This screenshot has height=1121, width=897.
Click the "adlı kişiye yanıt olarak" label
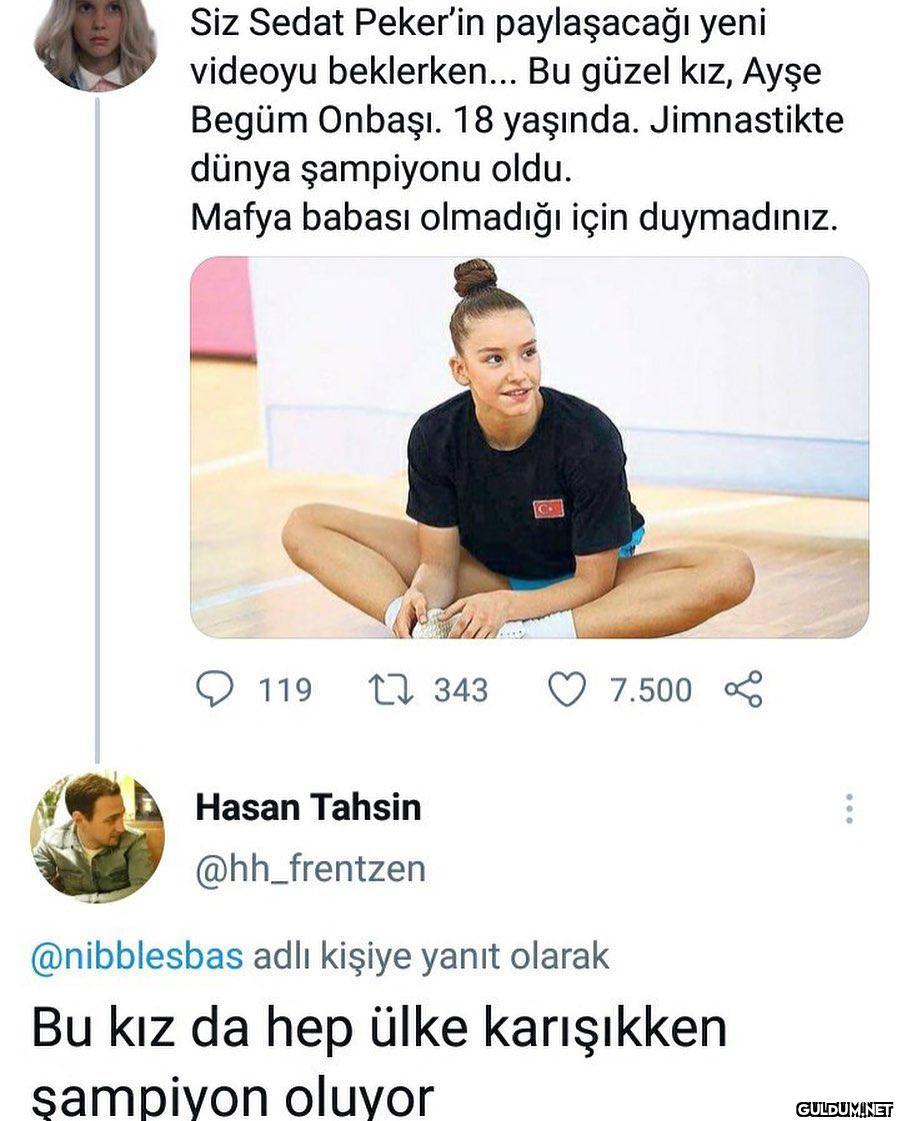point(431,956)
